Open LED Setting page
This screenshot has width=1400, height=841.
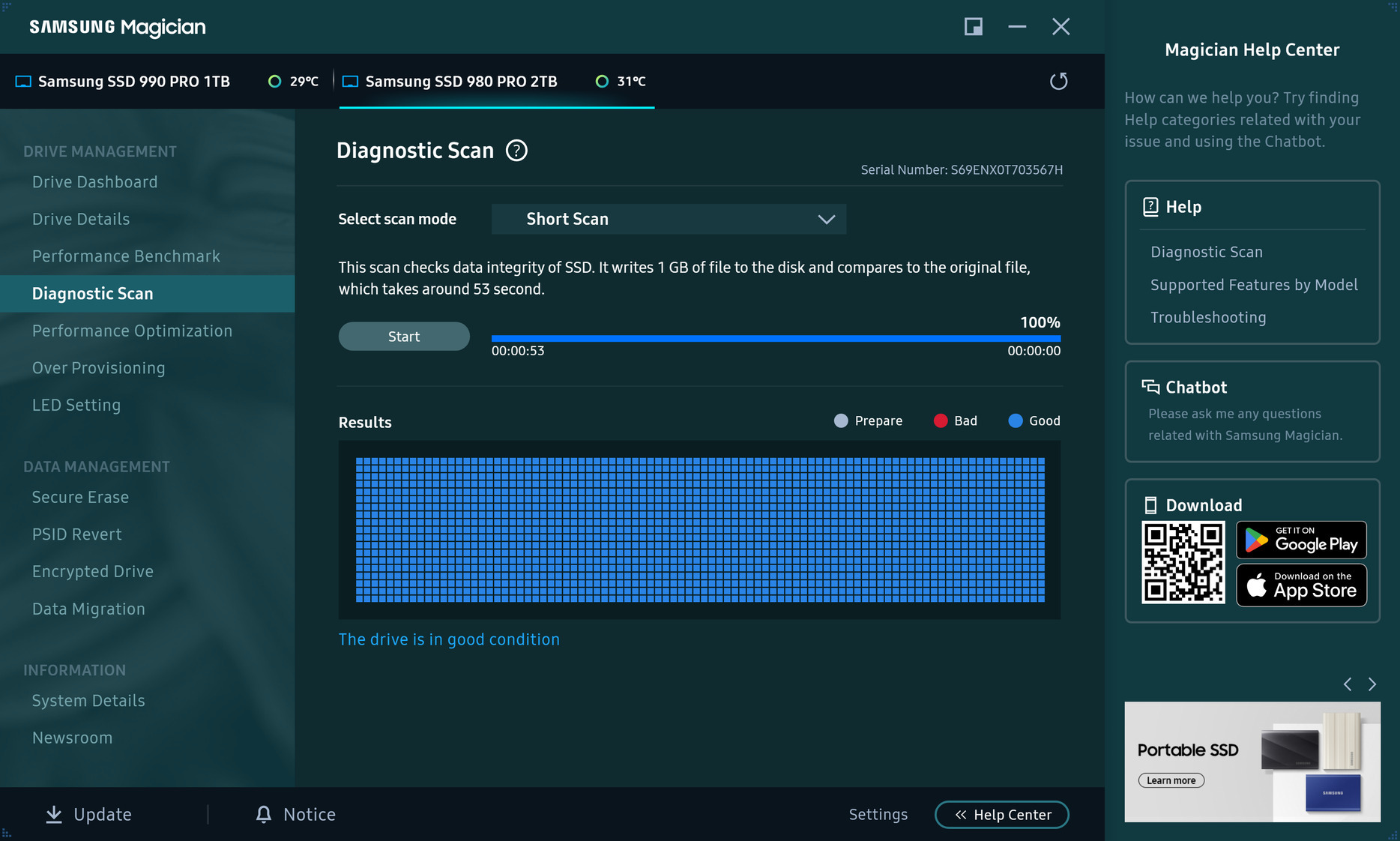point(76,405)
